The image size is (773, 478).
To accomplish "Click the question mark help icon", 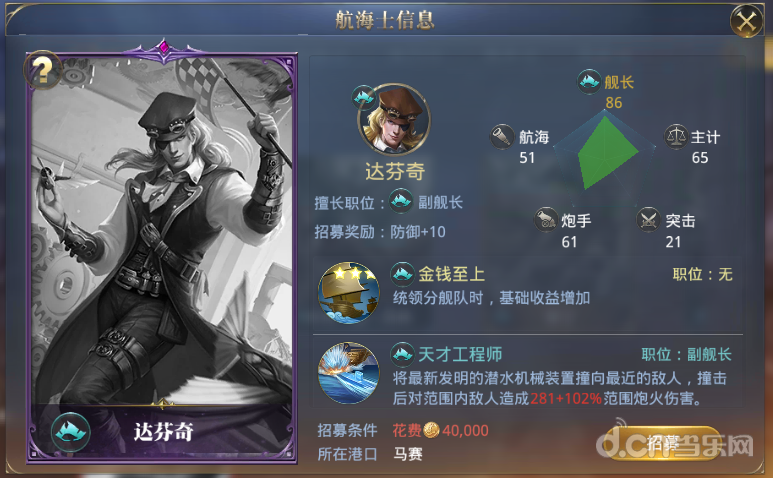I will (x=43, y=70).
